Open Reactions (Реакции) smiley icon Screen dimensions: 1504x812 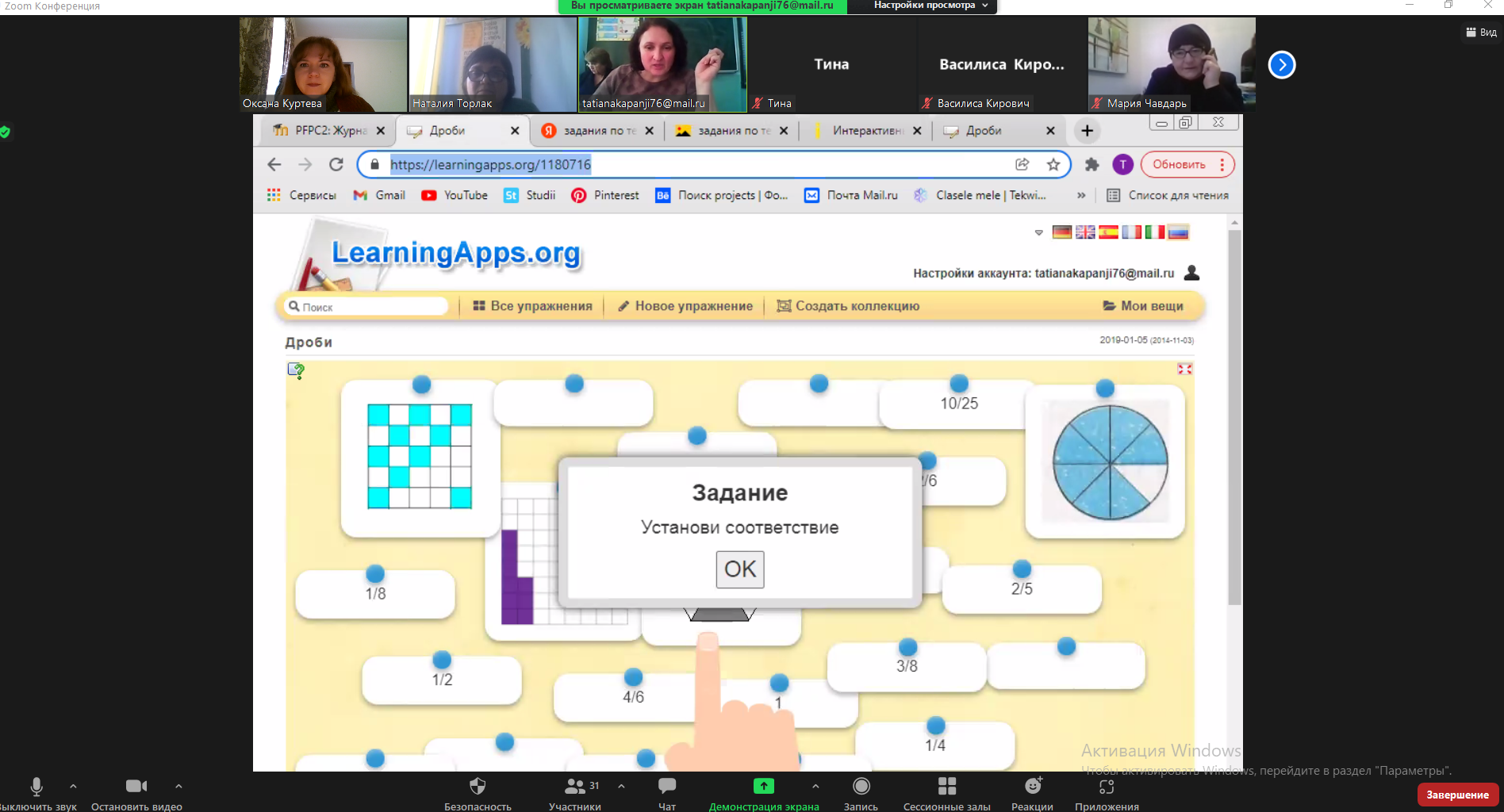[1032, 786]
